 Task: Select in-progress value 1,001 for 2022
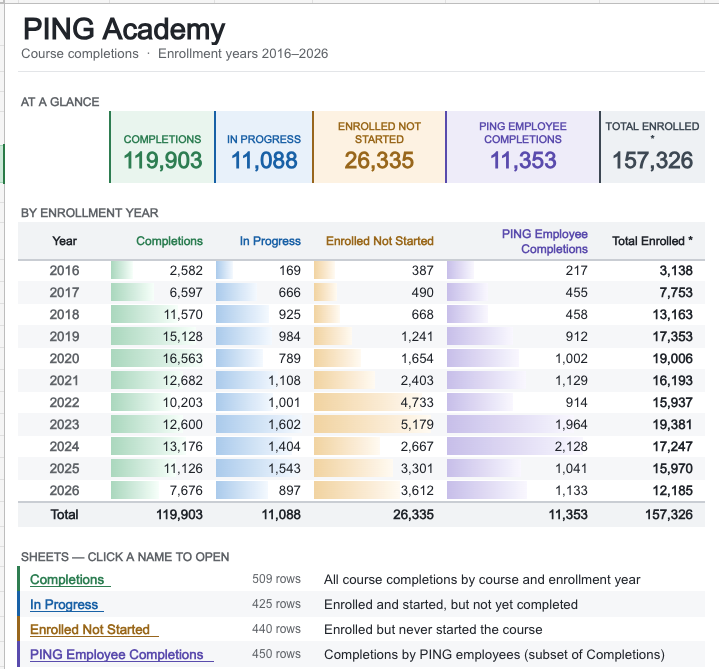tap(284, 403)
